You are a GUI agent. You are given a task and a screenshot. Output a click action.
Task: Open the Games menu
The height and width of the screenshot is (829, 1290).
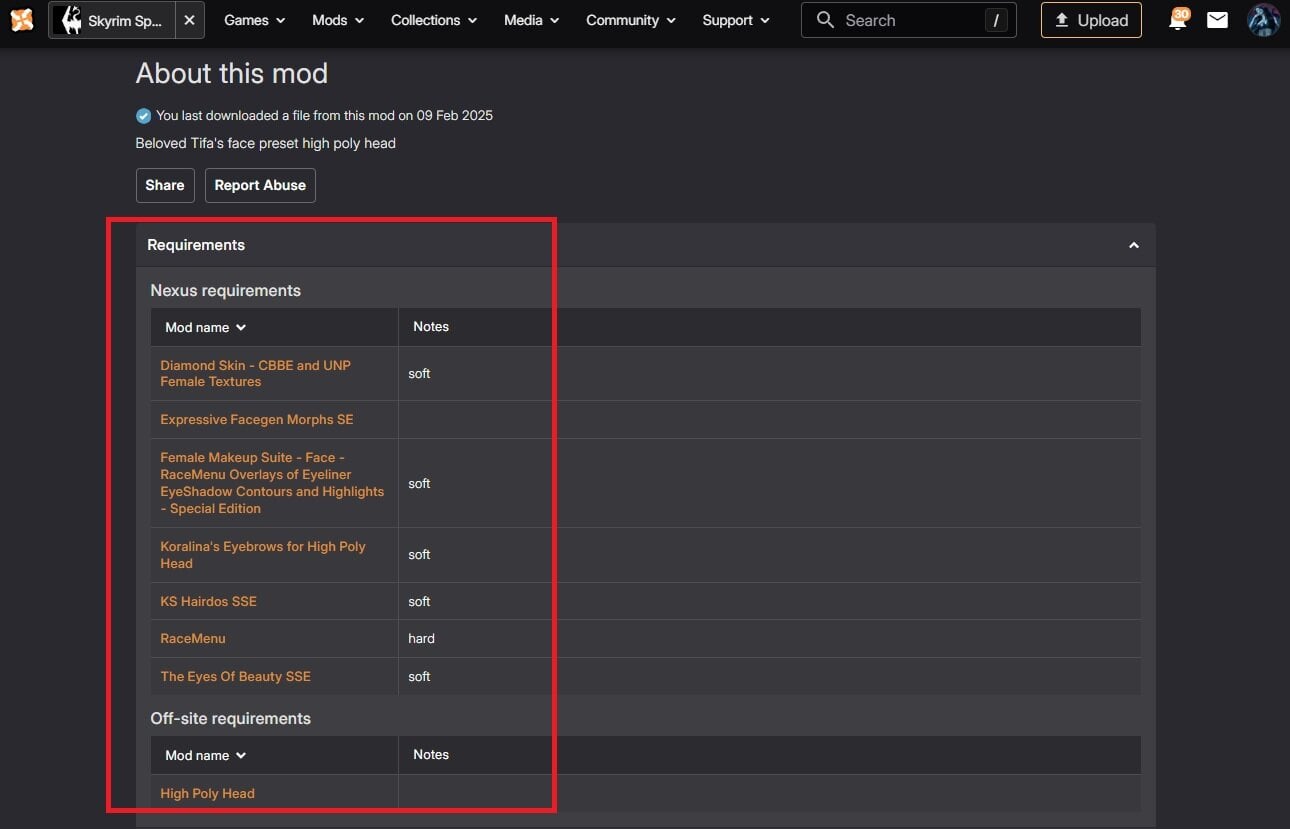254,20
